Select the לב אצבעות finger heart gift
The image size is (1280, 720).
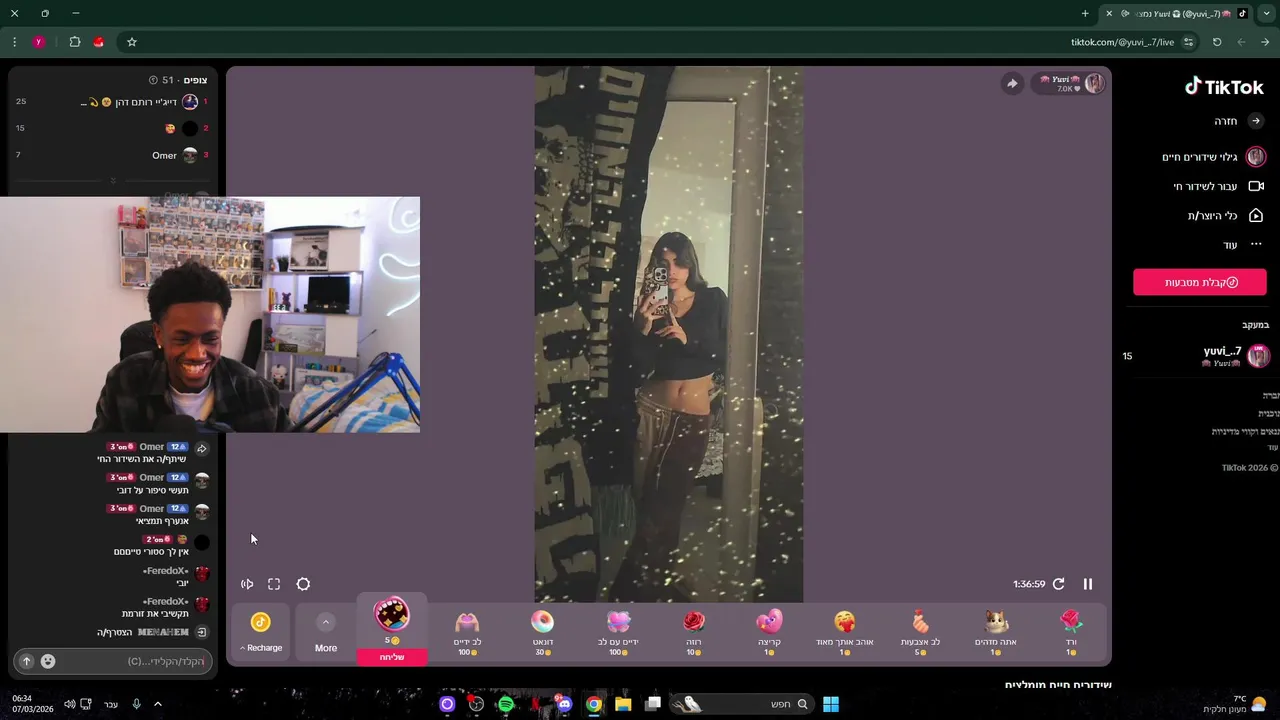[920, 633]
